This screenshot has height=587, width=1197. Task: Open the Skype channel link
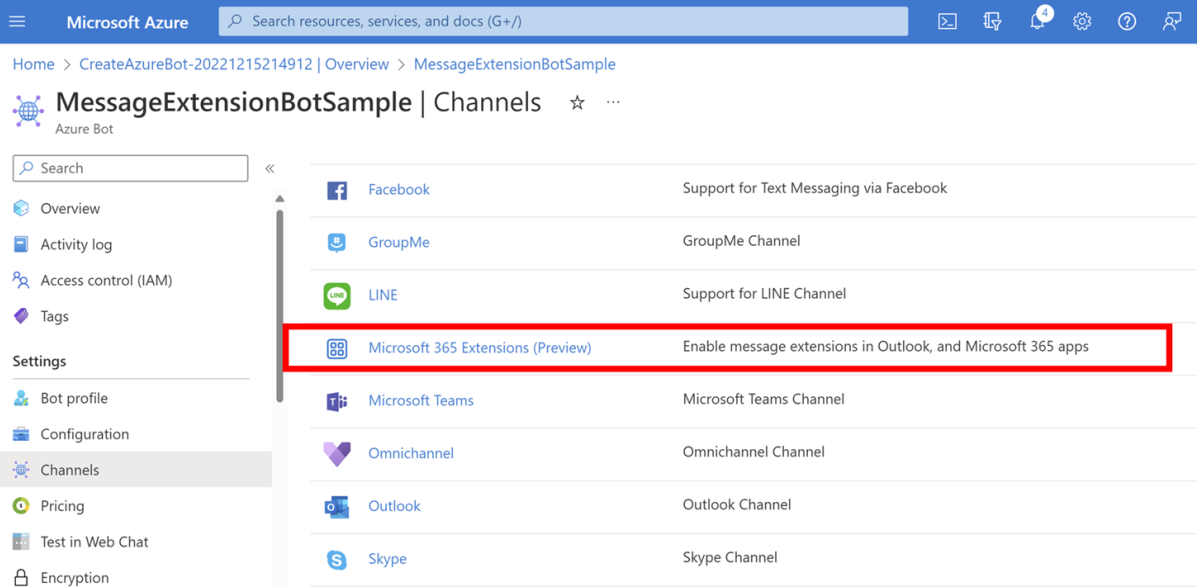pyautogui.click(x=387, y=559)
